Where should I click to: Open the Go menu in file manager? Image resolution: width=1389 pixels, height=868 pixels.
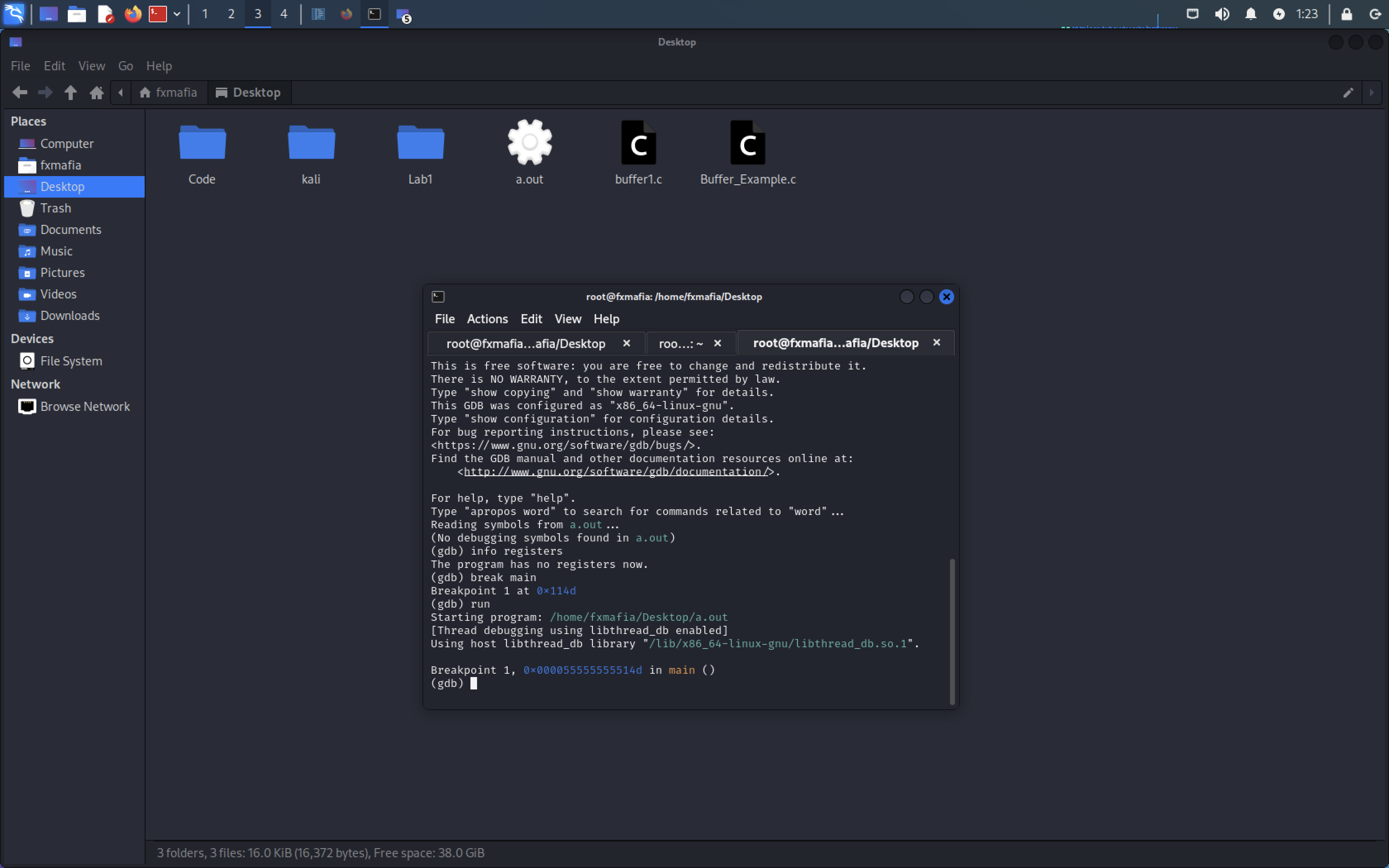[126, 66]
